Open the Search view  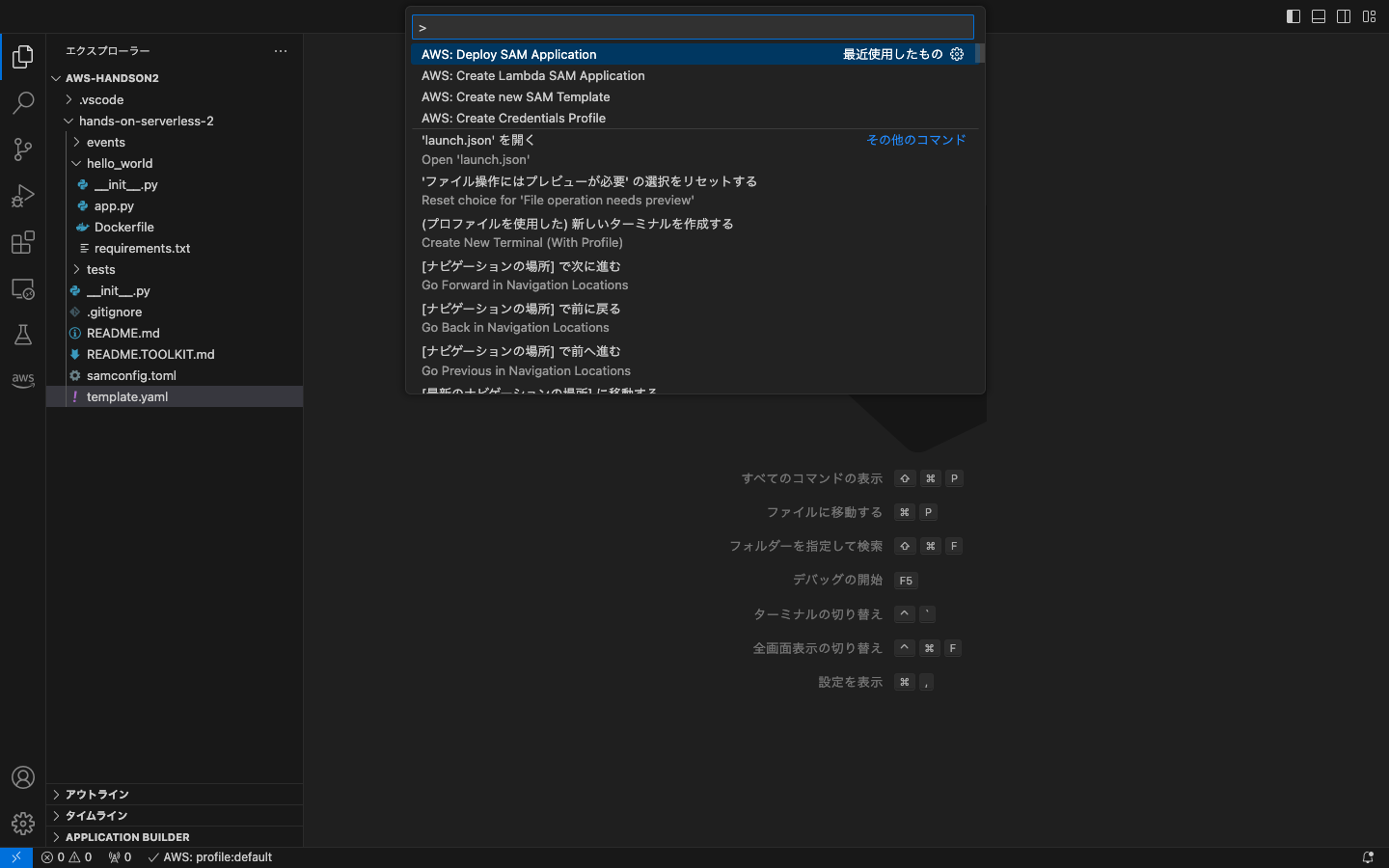[23, 103]
